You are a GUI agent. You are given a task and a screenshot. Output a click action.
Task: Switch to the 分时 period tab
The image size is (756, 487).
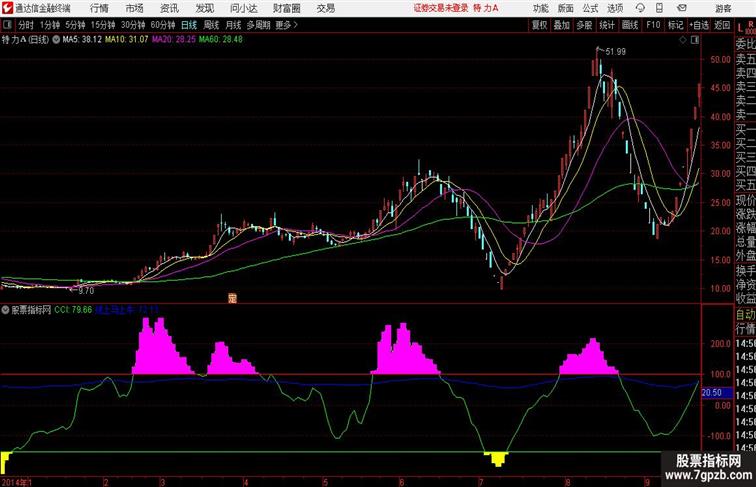[x=26, y=25]
